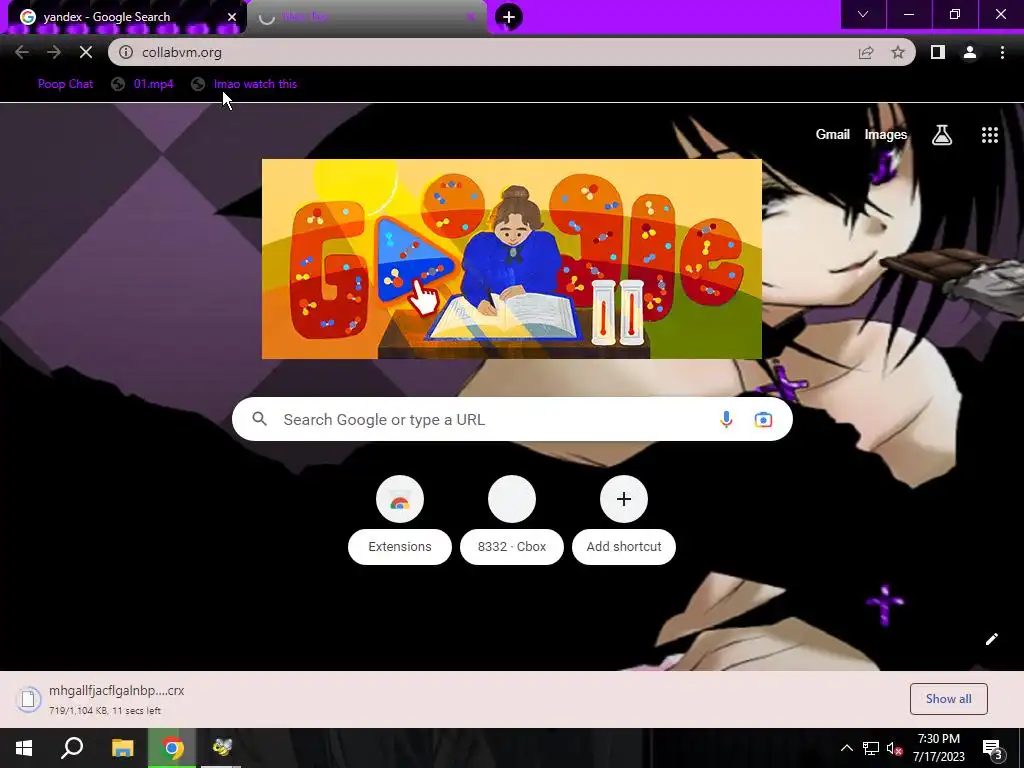Open lmao watch this bookmark
Viewport: 1024px width, 768px height.
tap(244, 84)
